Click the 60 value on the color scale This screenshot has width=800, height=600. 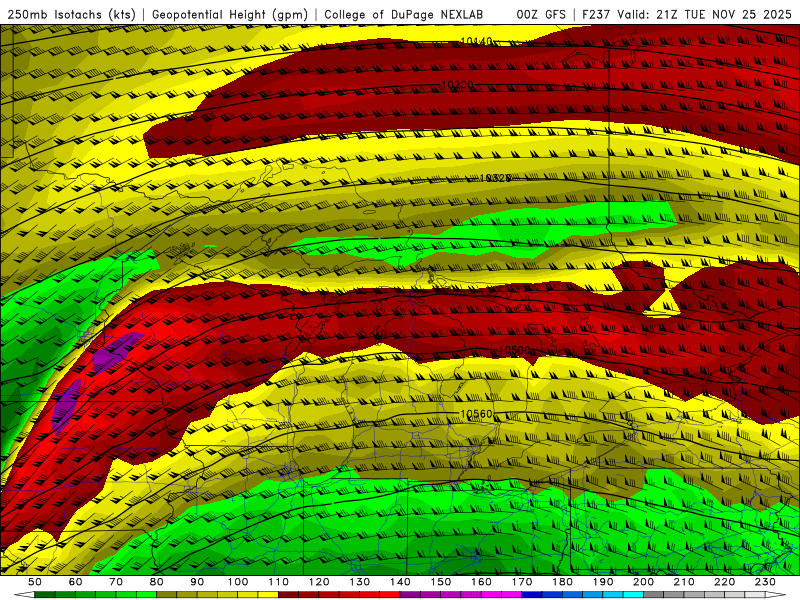75,582
